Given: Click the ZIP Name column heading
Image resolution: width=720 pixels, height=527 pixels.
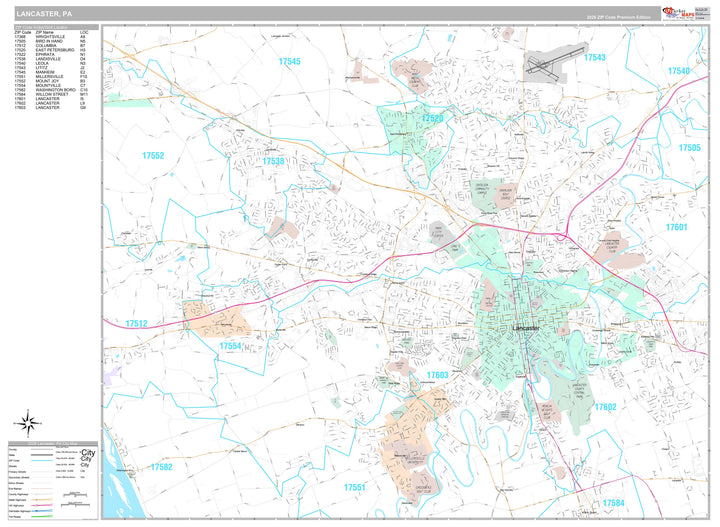Looking at the screenshot, I should pyautogui.click(x=45, y=33).
